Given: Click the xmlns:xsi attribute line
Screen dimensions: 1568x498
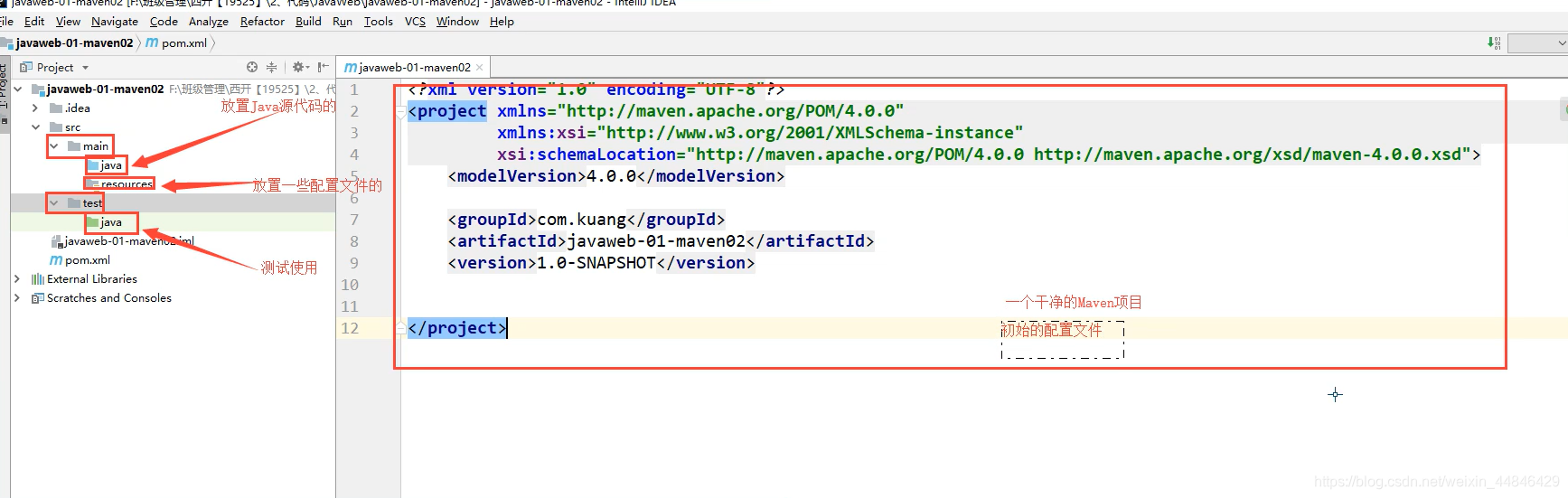Looking at the screenshot, I should pyautogui.click(x=760, y=133).
